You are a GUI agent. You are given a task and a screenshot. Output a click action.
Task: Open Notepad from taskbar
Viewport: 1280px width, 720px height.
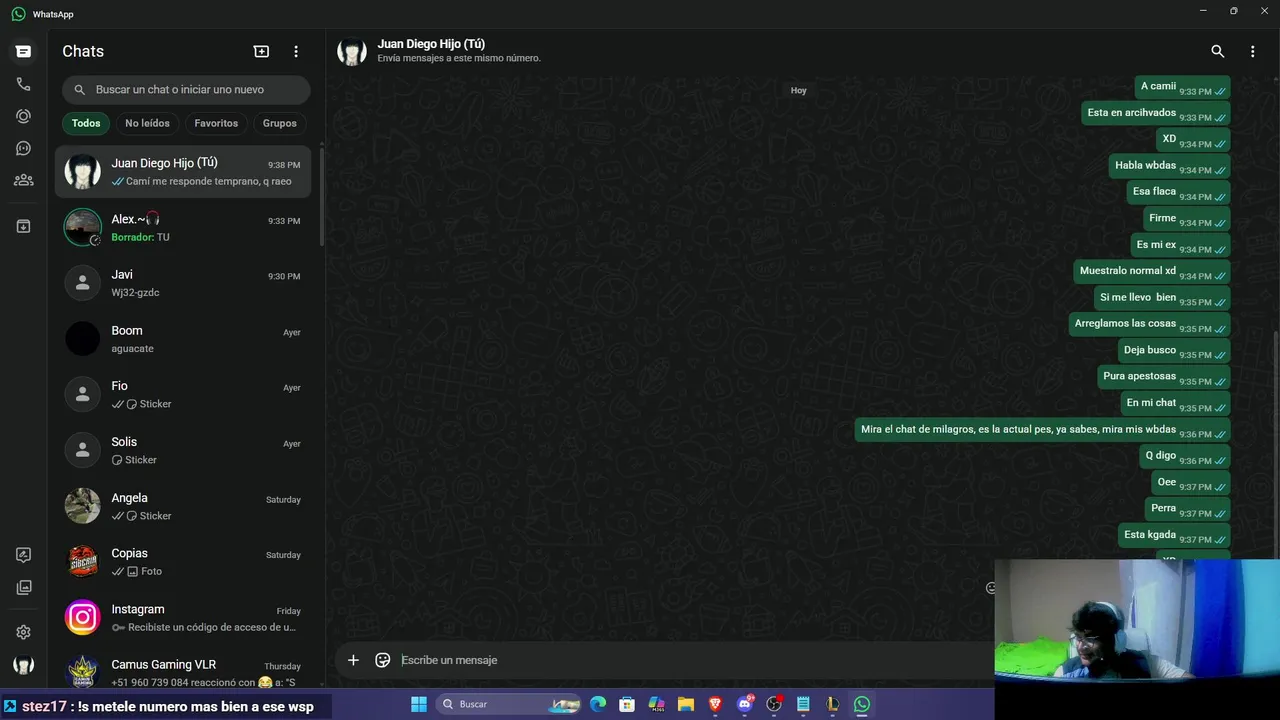pos(803,704)
